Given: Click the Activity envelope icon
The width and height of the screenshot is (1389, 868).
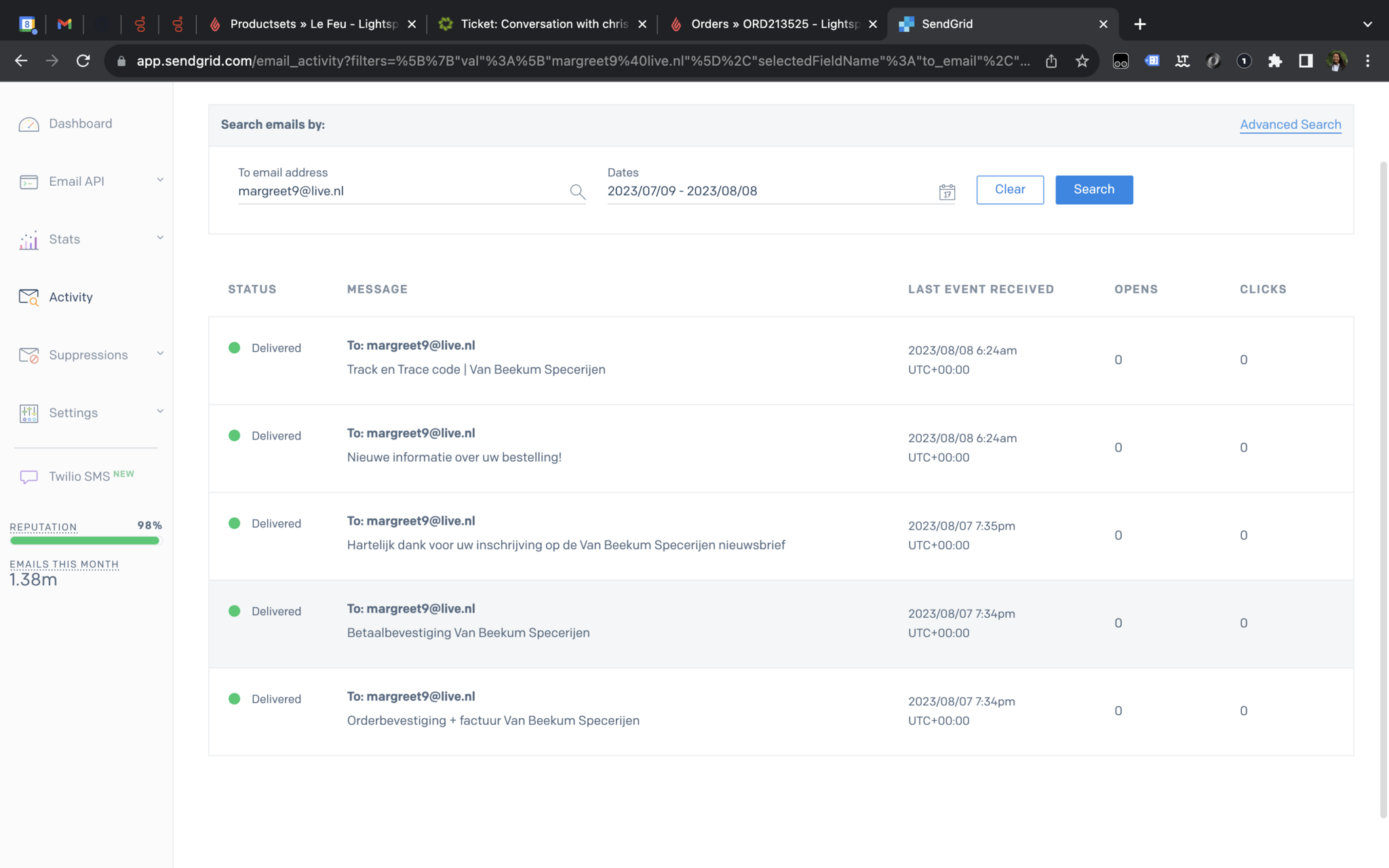Looking at the screenshot, I should coord(28,297).
